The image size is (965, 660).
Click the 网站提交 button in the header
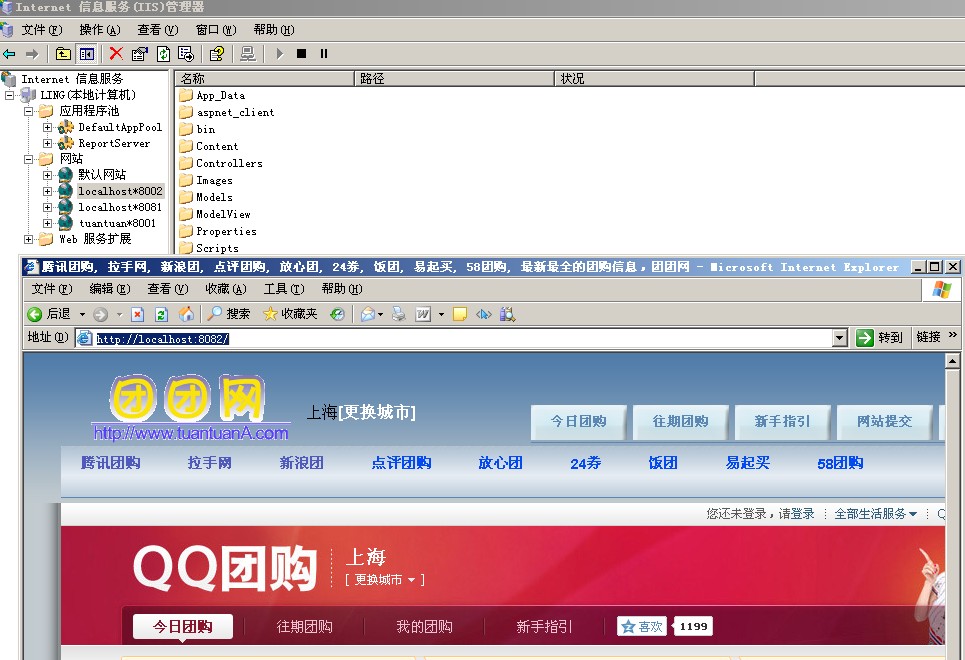pyautogui.click(x=884, y=422)
